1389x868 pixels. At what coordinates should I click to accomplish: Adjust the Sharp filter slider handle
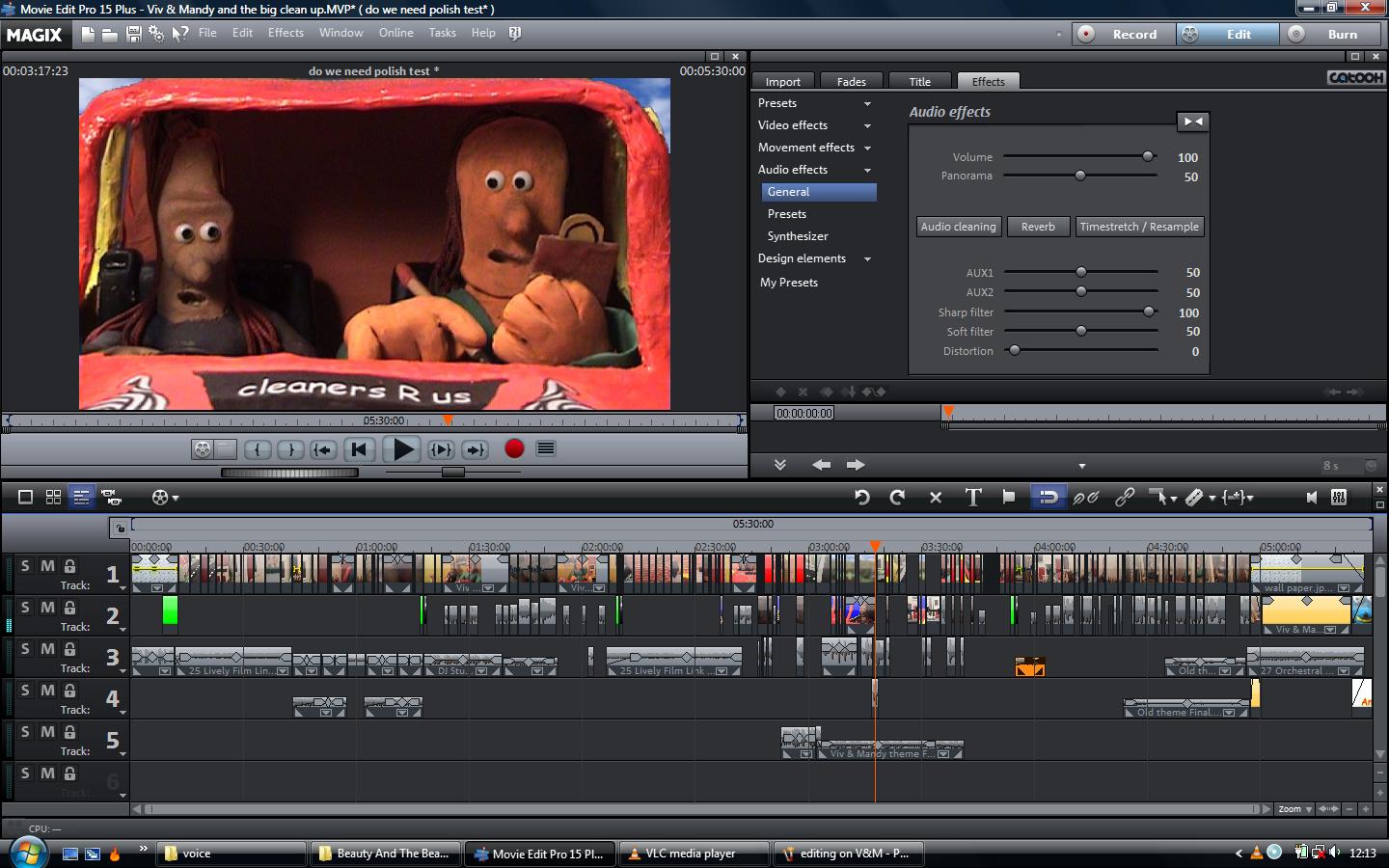click(1149, 312)
